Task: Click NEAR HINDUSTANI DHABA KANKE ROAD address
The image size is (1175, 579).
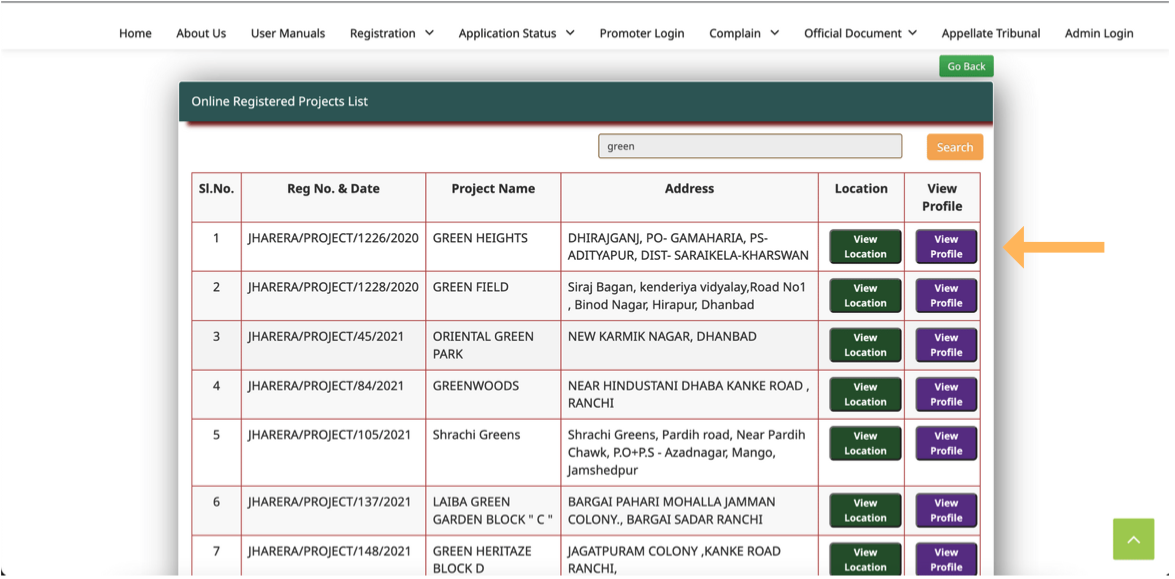Action: [x=689, y=394]
